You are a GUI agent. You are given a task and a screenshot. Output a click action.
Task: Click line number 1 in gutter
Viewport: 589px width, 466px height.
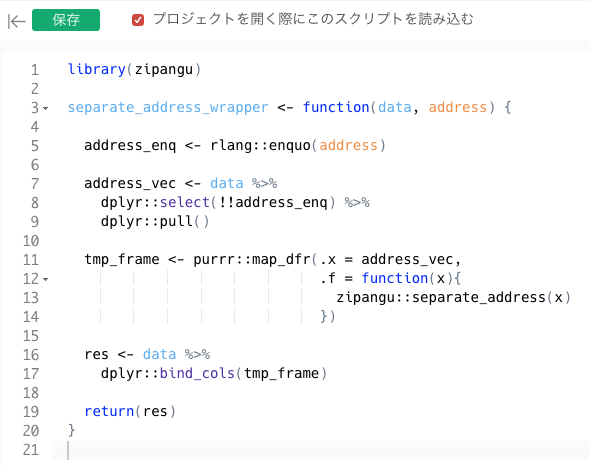point(35,70)
